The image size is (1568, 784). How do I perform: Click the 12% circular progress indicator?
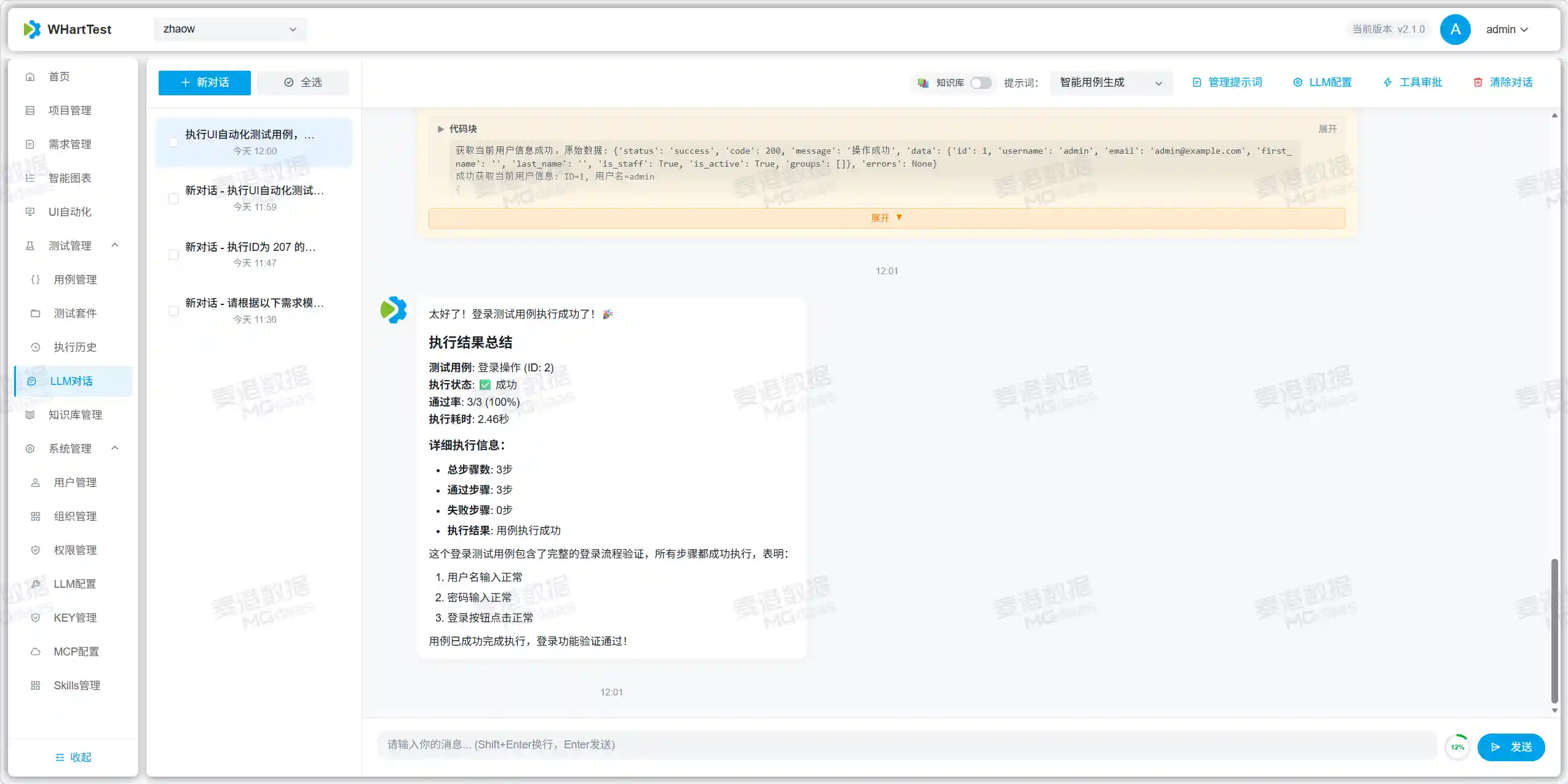click(1457, 747)
